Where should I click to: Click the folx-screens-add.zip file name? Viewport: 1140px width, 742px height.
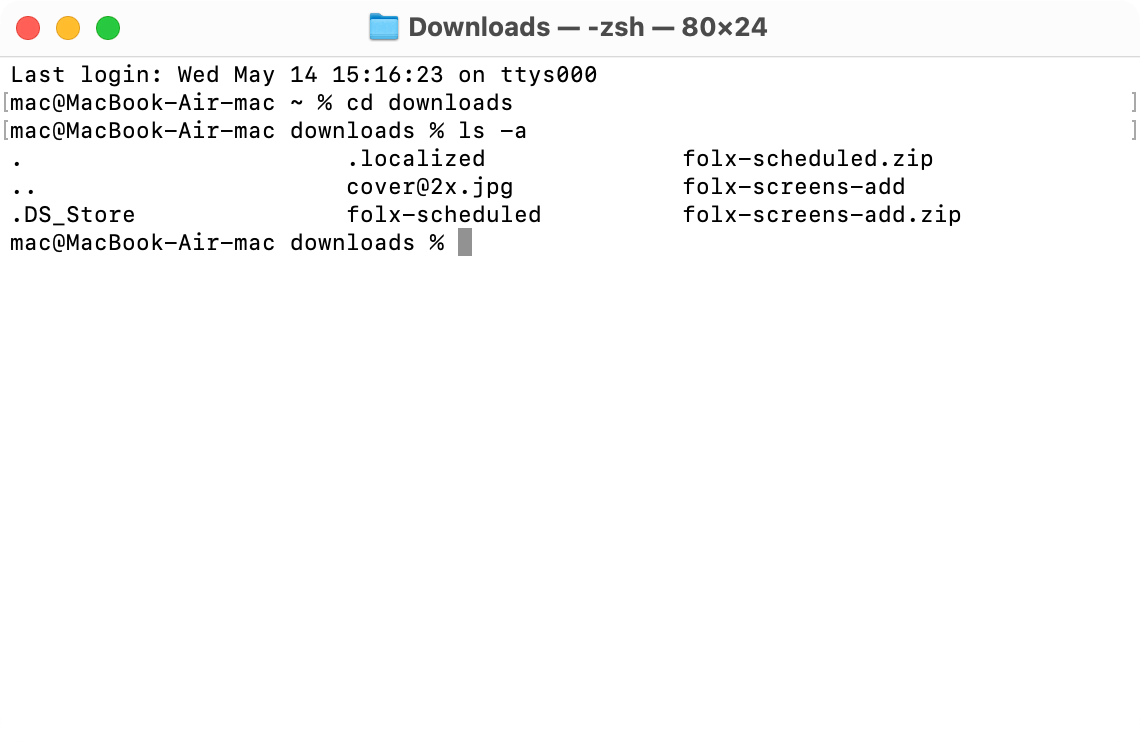pyautogui.click(x=821, y=215)
